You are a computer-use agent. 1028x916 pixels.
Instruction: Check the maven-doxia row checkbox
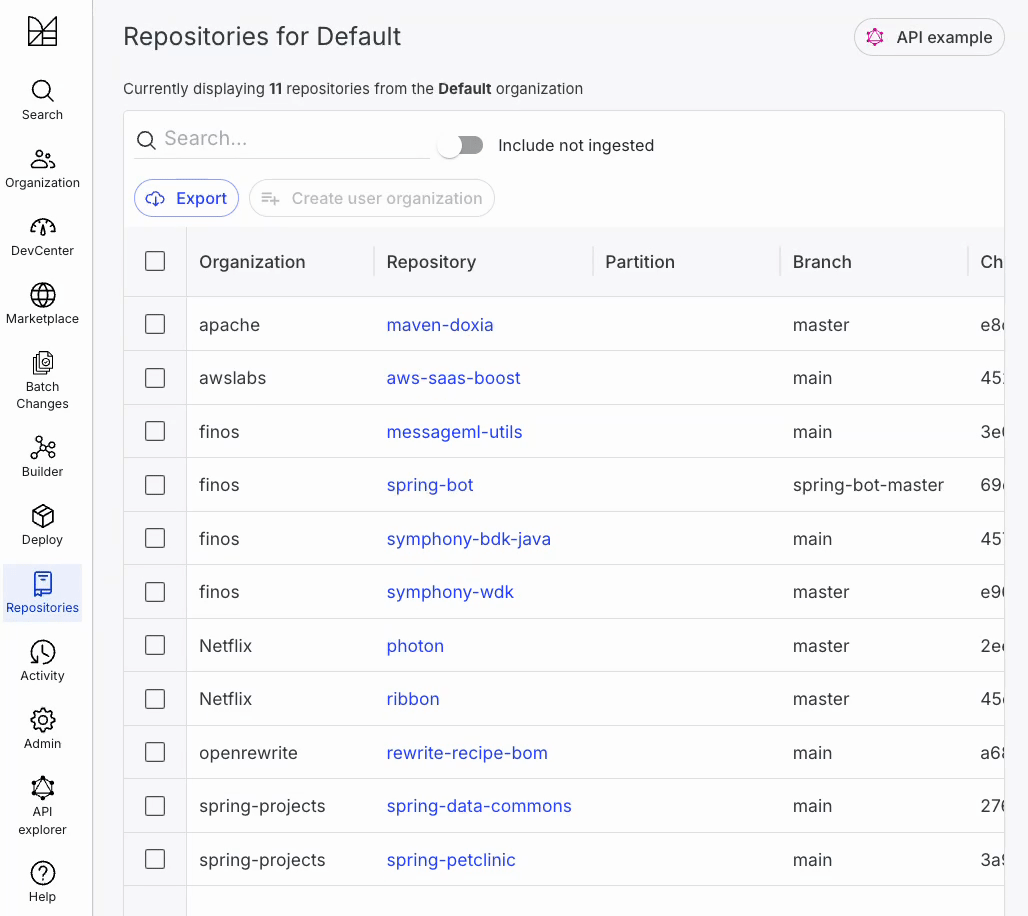(x=155, y=324)
